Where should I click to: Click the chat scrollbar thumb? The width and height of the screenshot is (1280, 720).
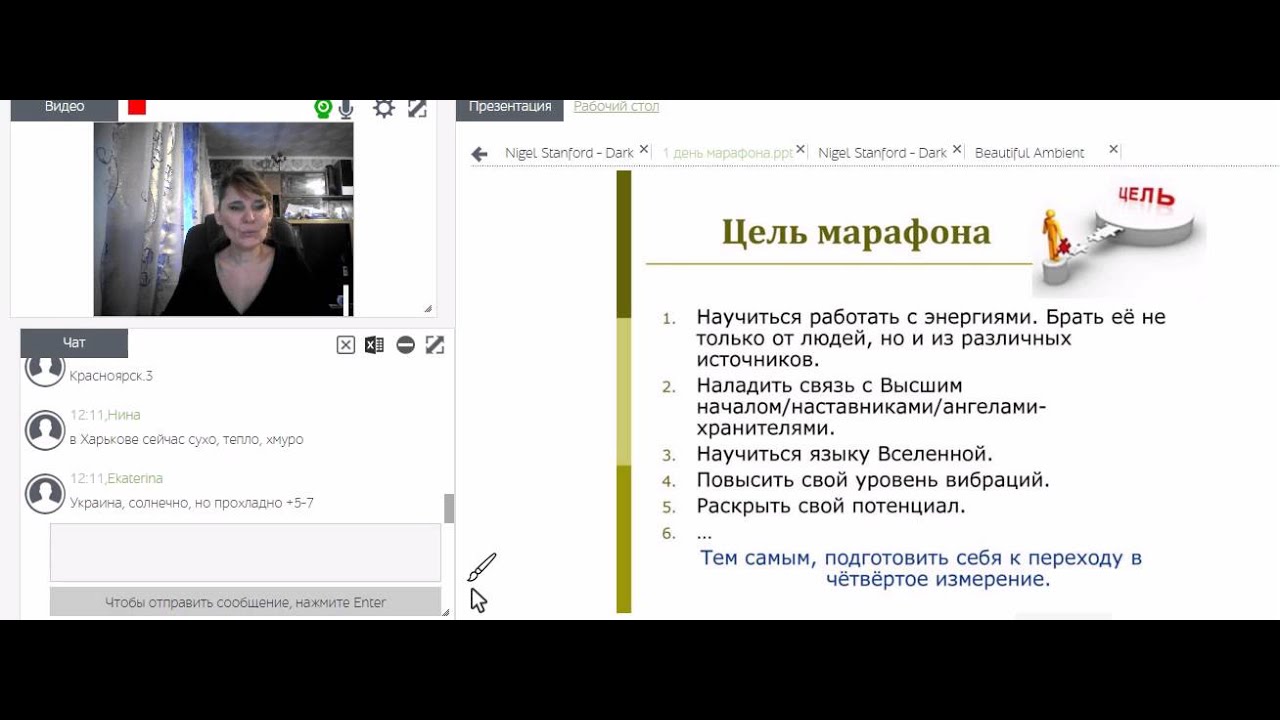(x=449, y=508)
